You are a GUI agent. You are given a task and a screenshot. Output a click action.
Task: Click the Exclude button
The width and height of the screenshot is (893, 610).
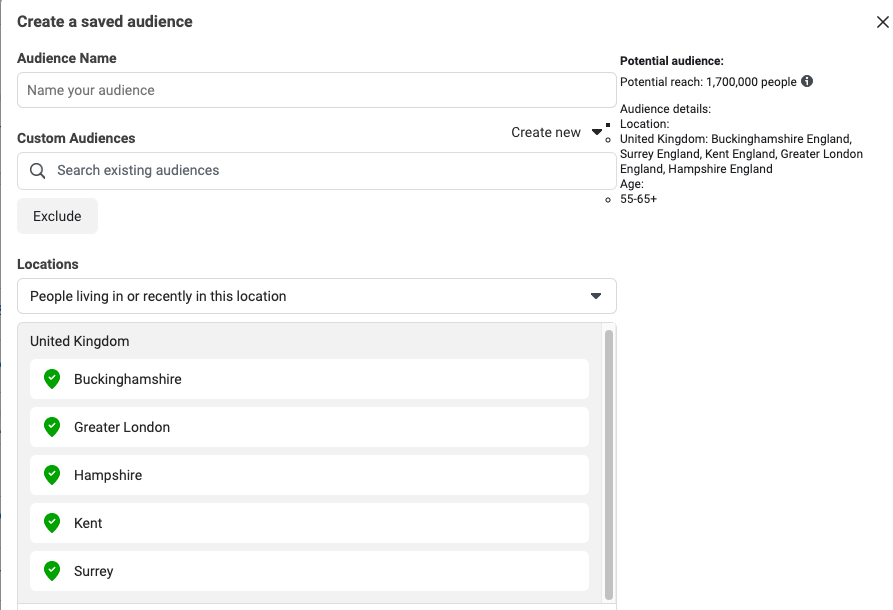coord(58,216)
